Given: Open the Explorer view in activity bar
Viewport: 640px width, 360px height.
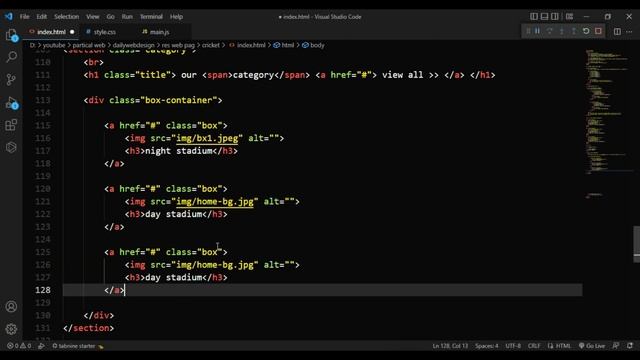Looking at the screenshot, I should point(11,35).
